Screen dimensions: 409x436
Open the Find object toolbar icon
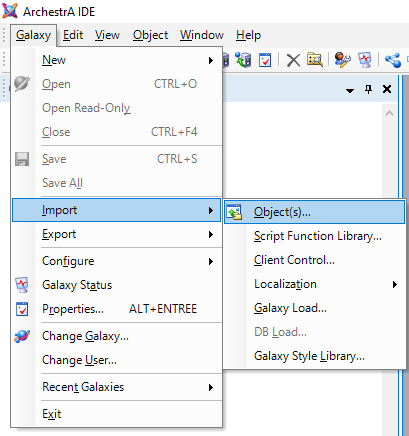(x=315, y=60)
